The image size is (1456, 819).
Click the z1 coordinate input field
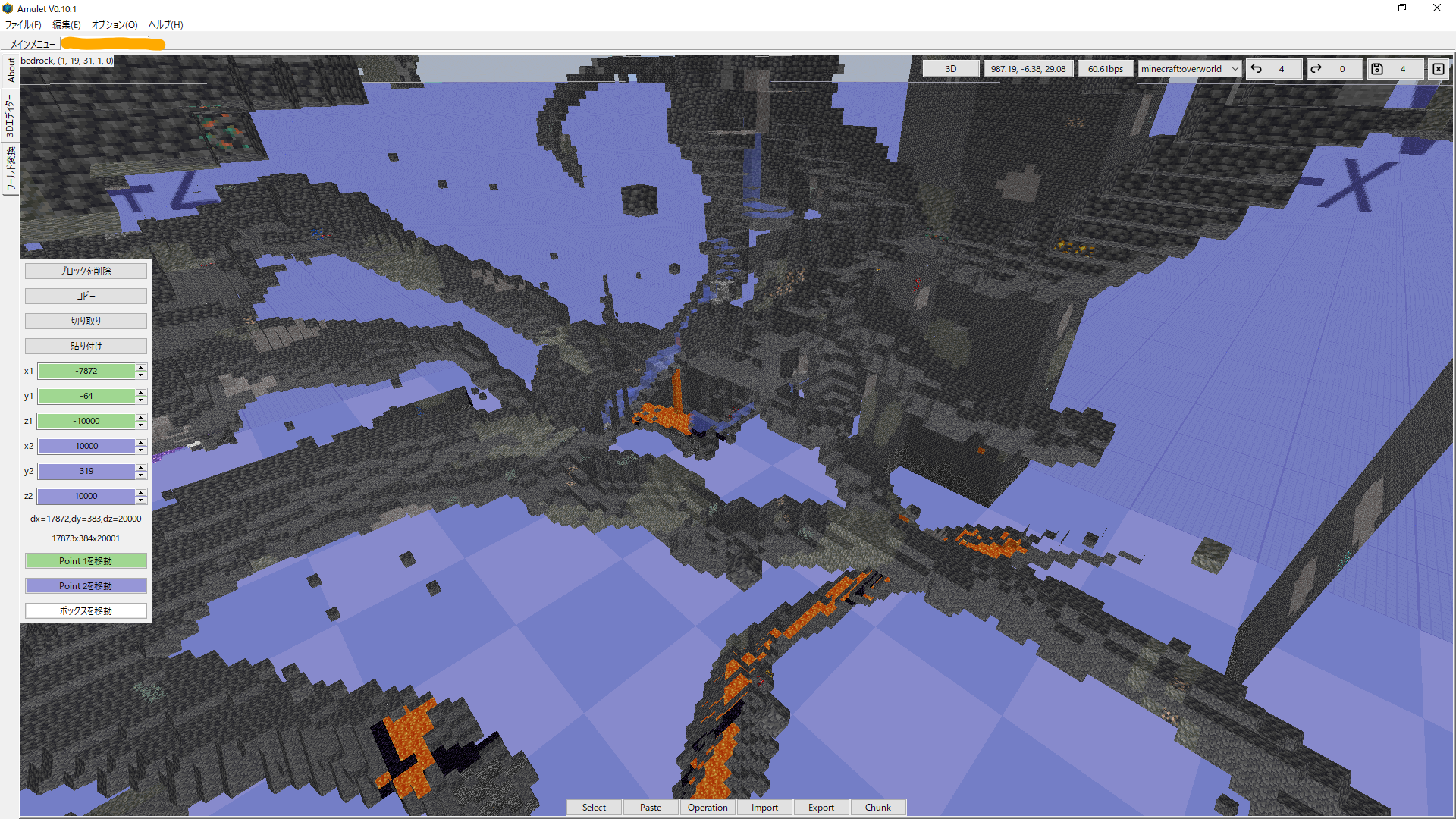coord(86,421)
